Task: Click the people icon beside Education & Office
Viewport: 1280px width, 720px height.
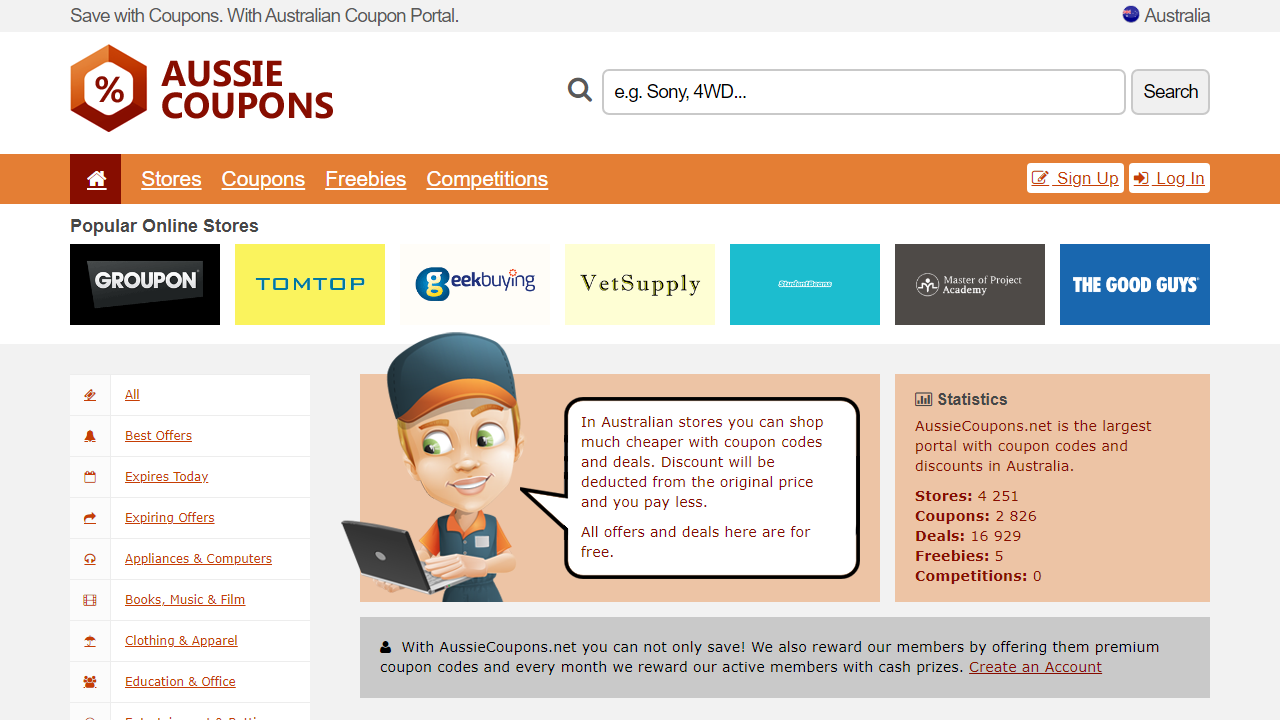Action: tap(90, 682)
